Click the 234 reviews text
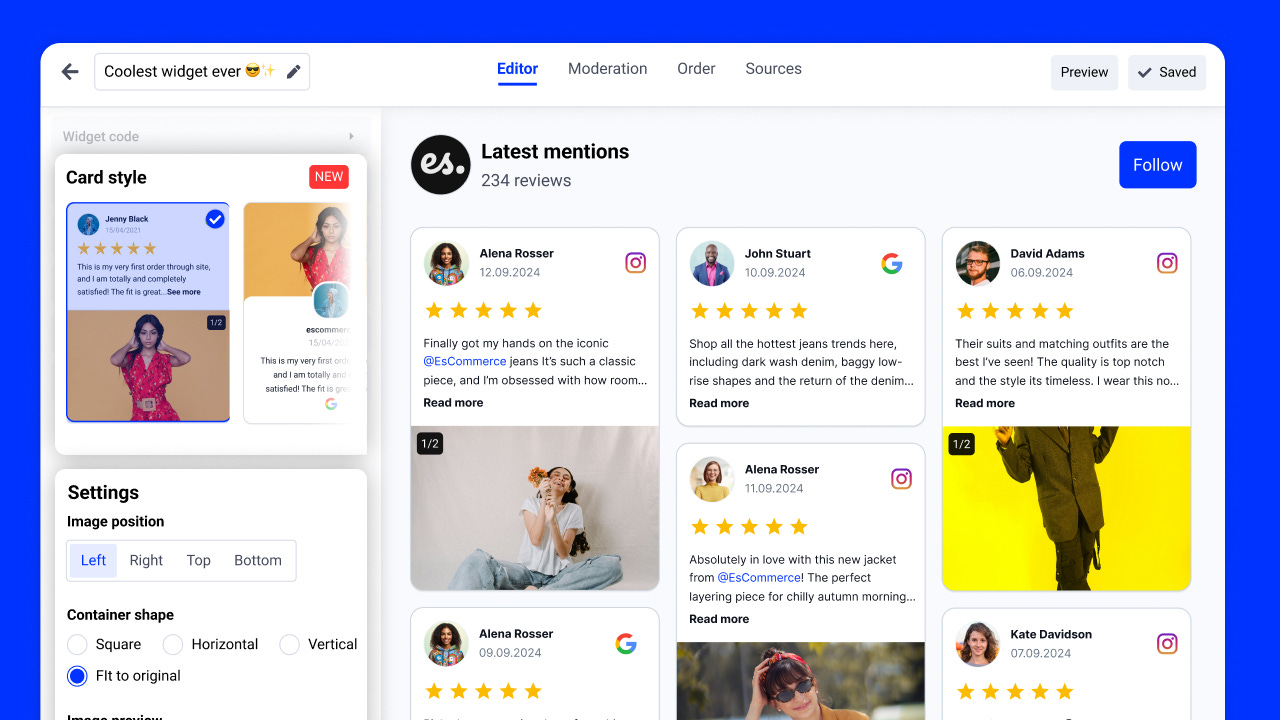1280x720 pixels. (x=526, y=181)
